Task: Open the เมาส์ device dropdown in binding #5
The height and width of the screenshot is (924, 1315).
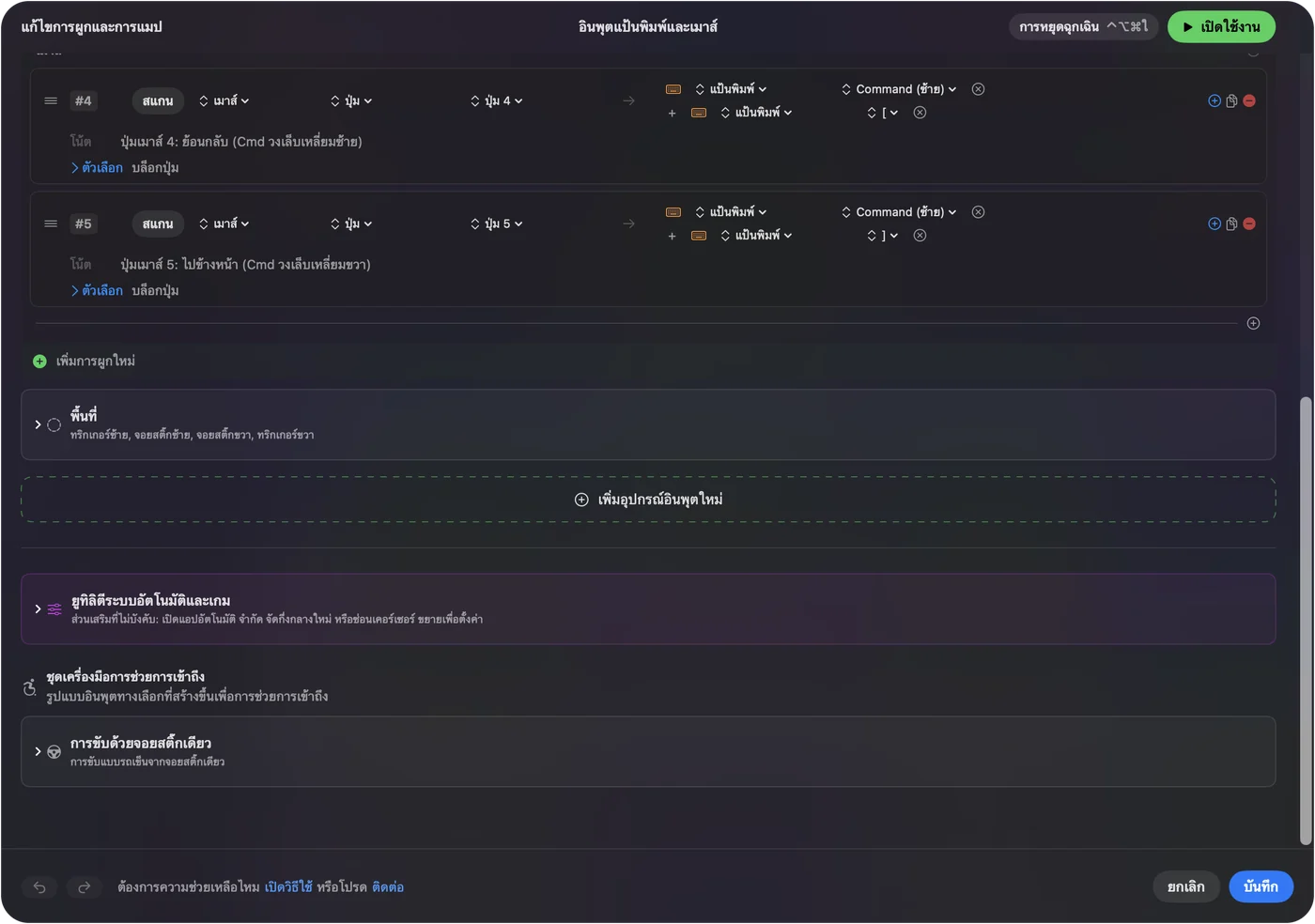Action: pos(224,224)
